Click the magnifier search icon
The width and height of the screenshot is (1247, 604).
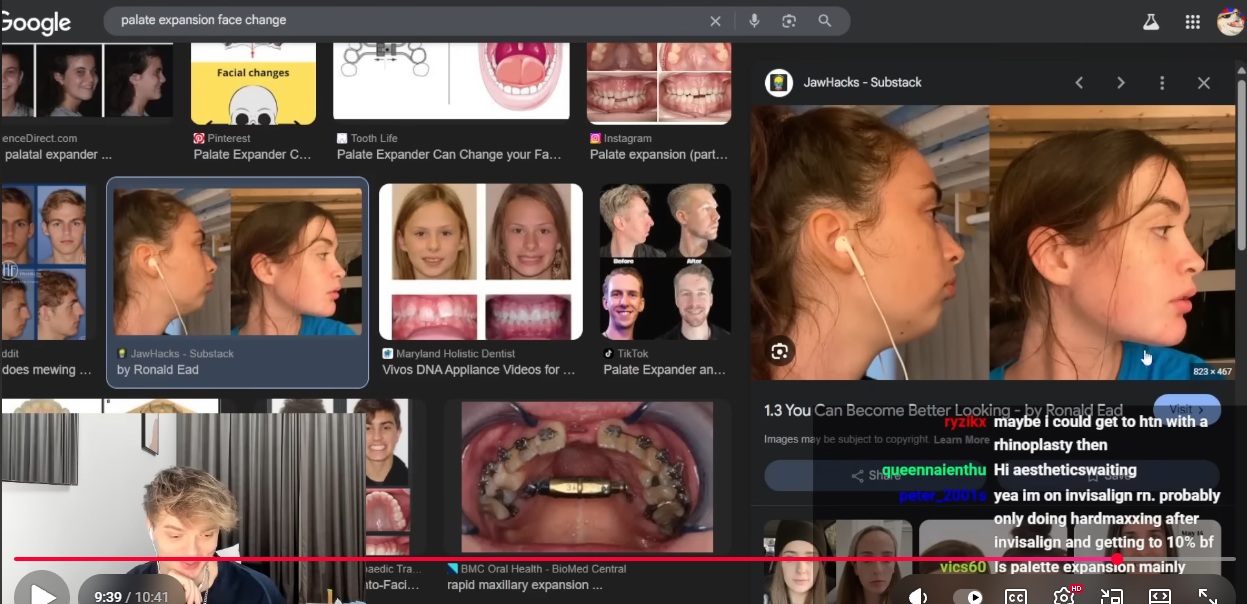point(825,21)
